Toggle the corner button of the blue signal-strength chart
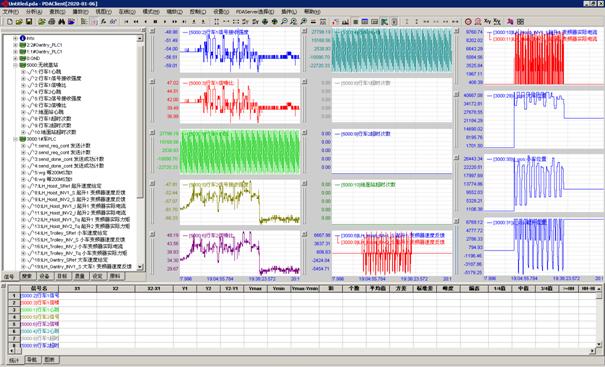This screenshot has height=367, width=605. click(152, 31)
